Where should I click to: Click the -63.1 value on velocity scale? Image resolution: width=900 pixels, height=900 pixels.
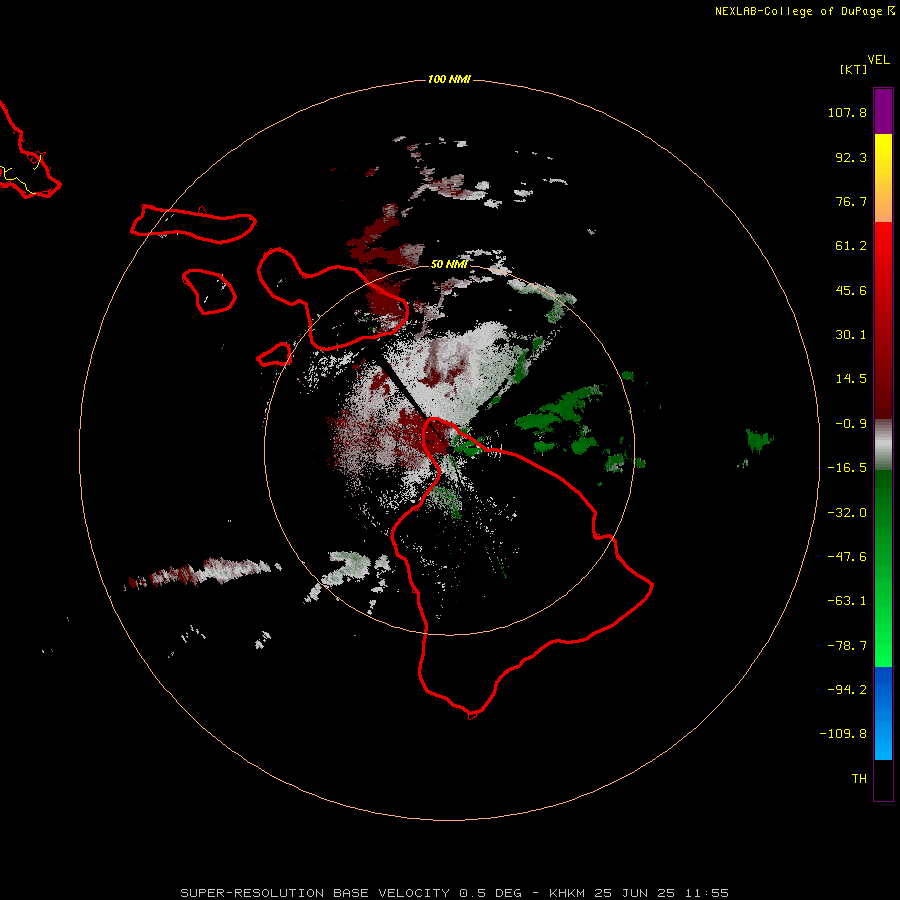pyautogui.click(x=847, y=601)
